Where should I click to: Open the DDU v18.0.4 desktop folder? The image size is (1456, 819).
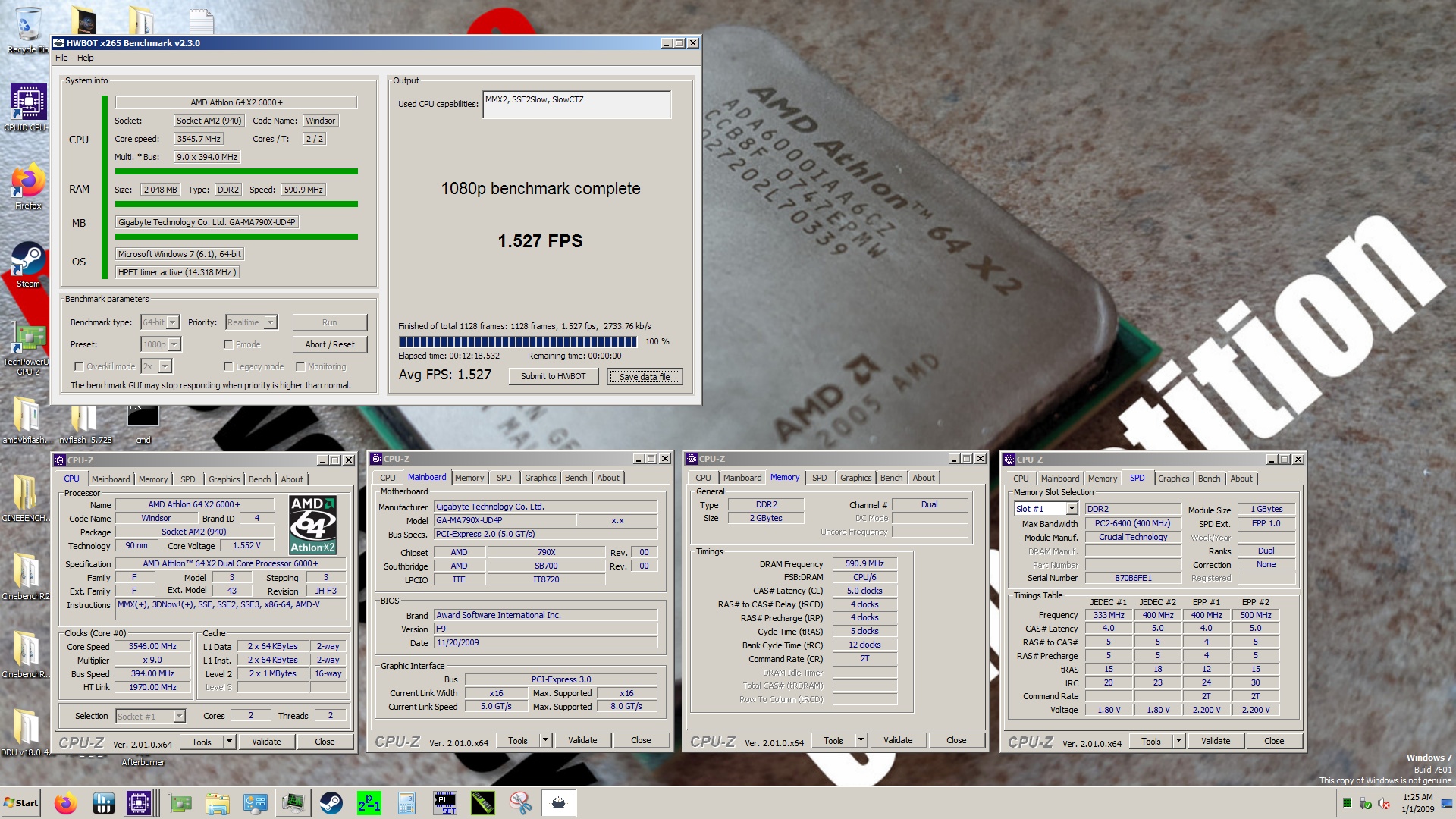pyautogui.click(x=27, y=732)
